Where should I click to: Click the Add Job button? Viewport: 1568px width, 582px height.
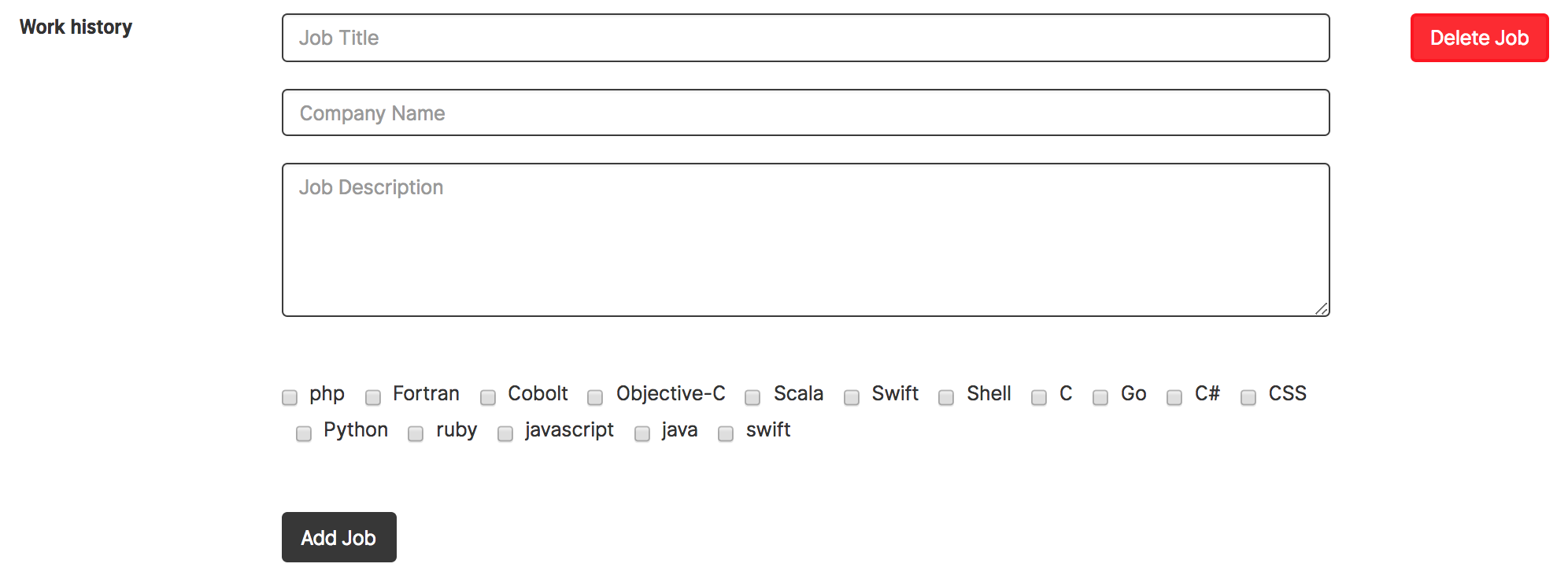click(338, 537)
